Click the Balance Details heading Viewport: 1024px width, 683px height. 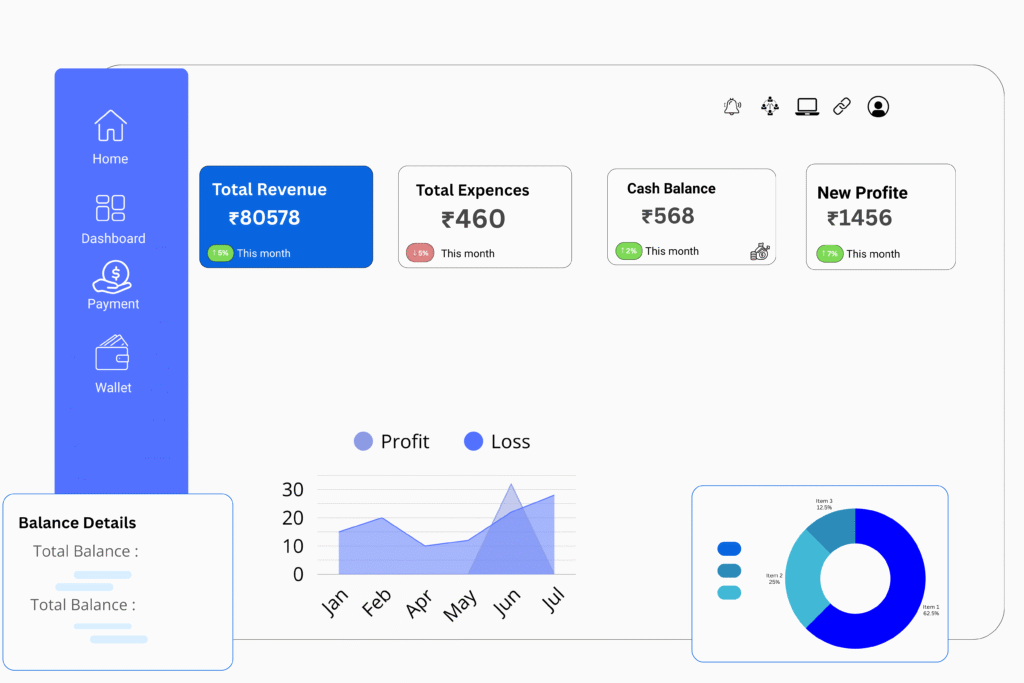(x=77, y=523)
